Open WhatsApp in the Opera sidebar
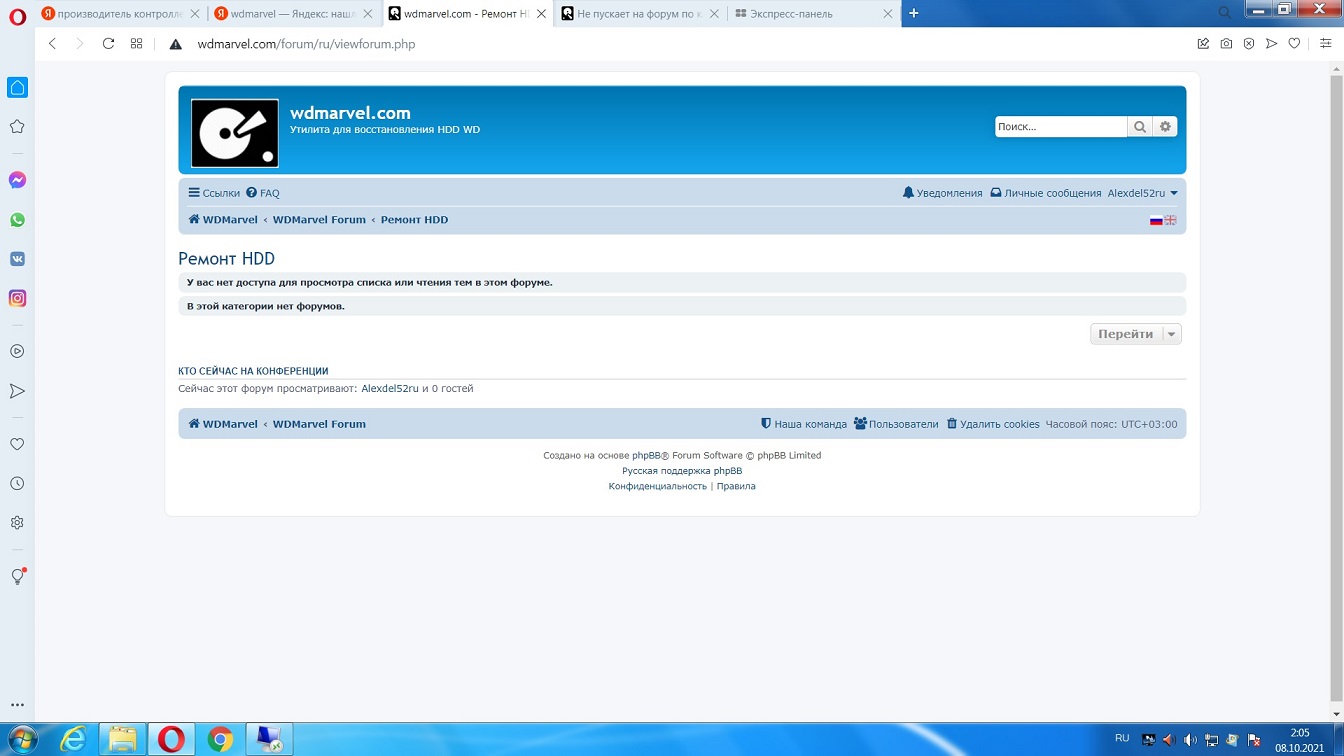This screenshot has width=1344, height=756. (17, 220)
